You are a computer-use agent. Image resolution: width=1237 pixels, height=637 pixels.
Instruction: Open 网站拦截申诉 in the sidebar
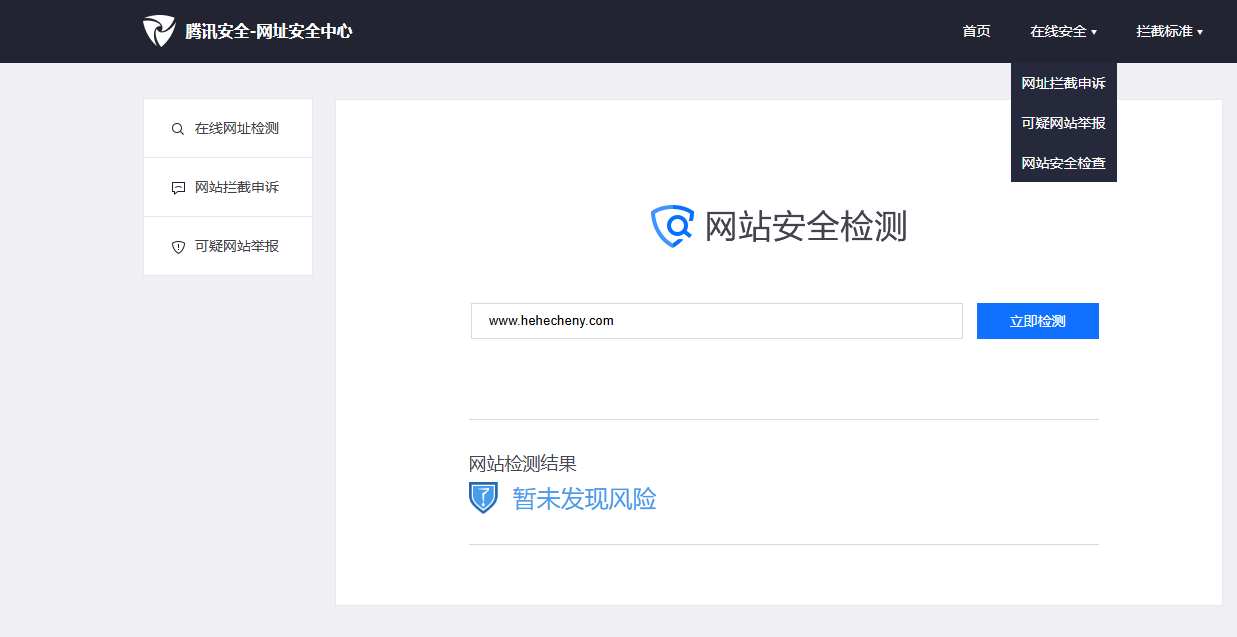pos(228,188)
